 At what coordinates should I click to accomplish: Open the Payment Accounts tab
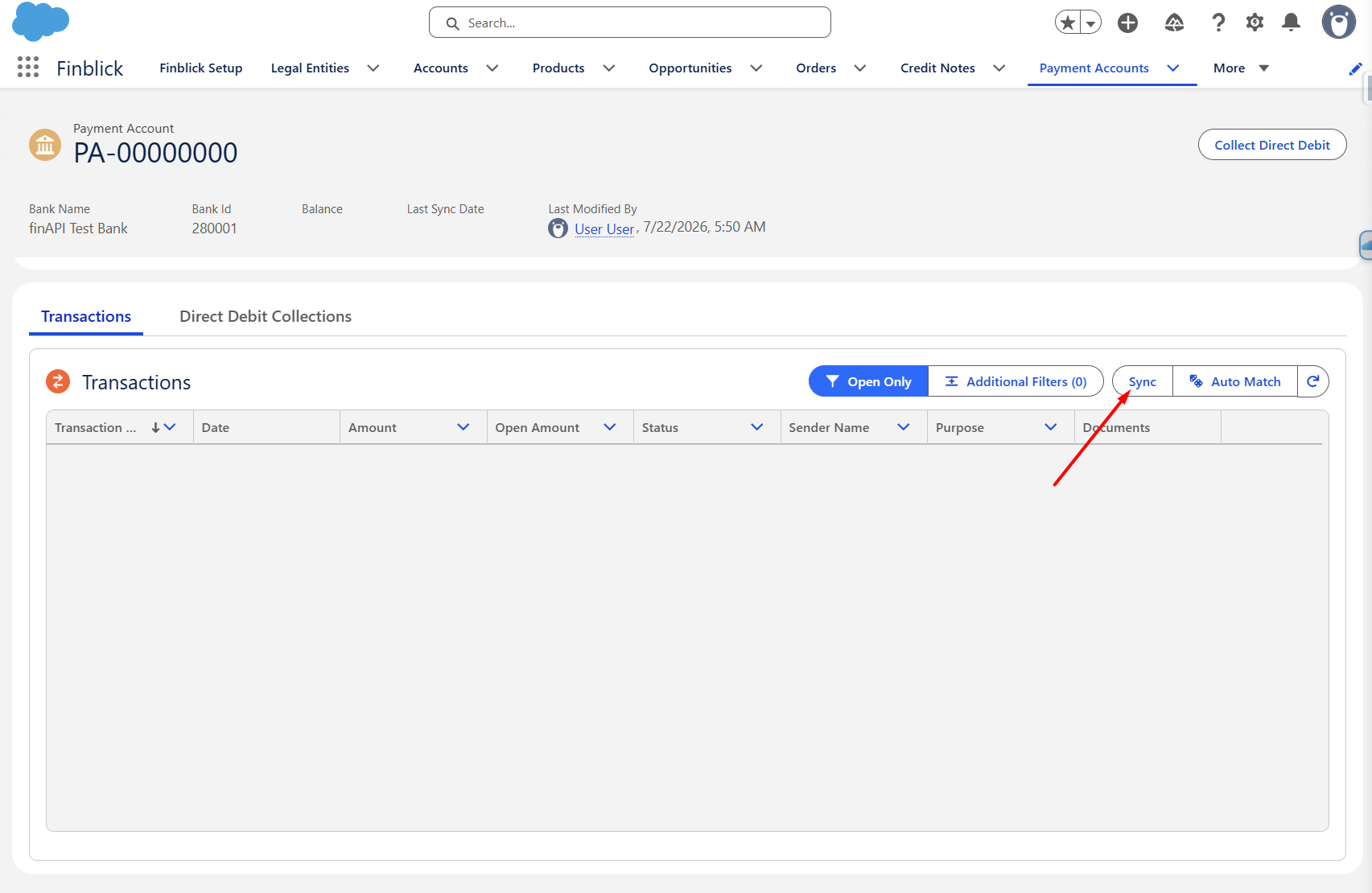(1094, 68)
